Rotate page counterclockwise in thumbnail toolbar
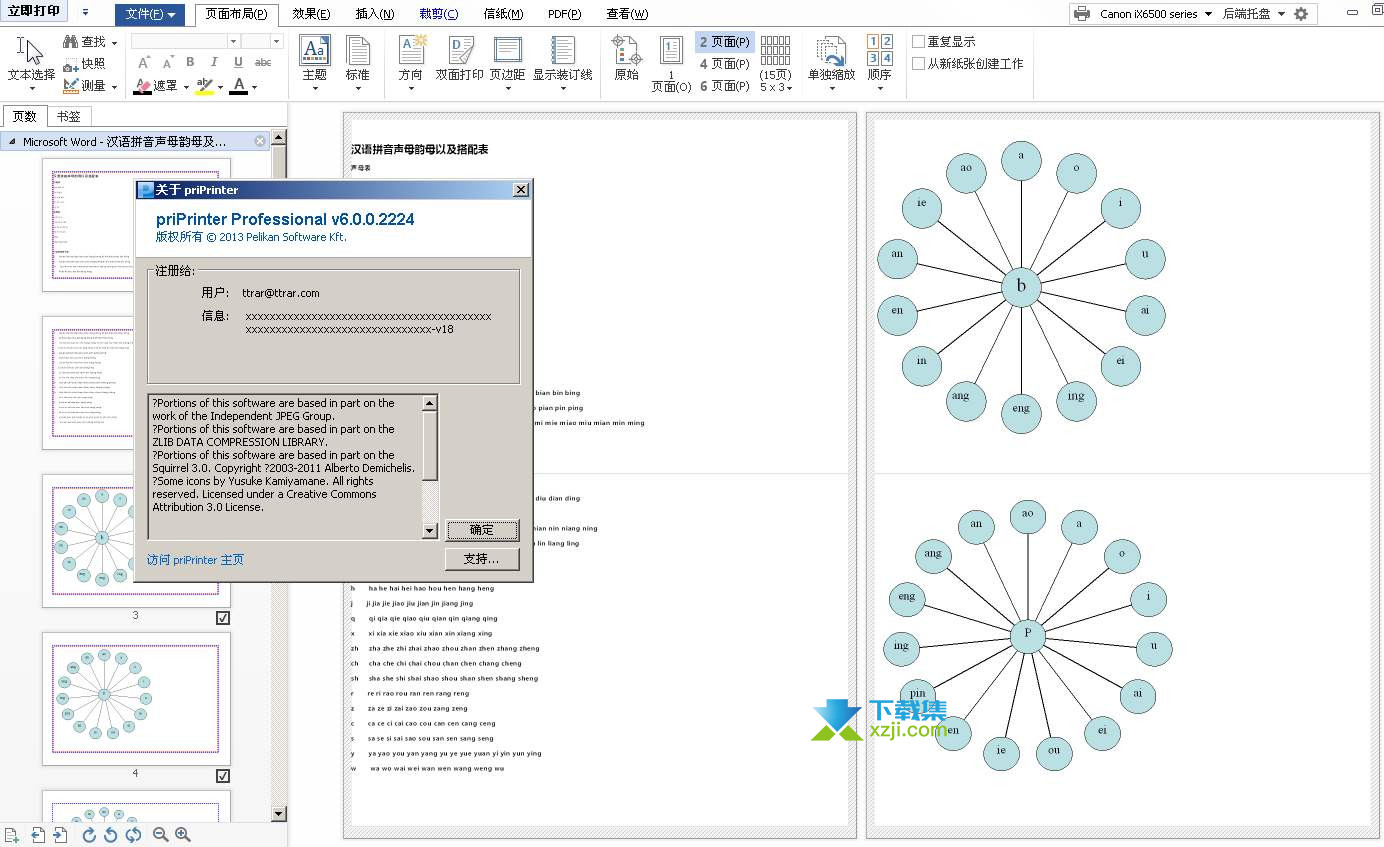The width and height of the screenshot is (1384, 847). pyautogui.click(x=111, y=835)
